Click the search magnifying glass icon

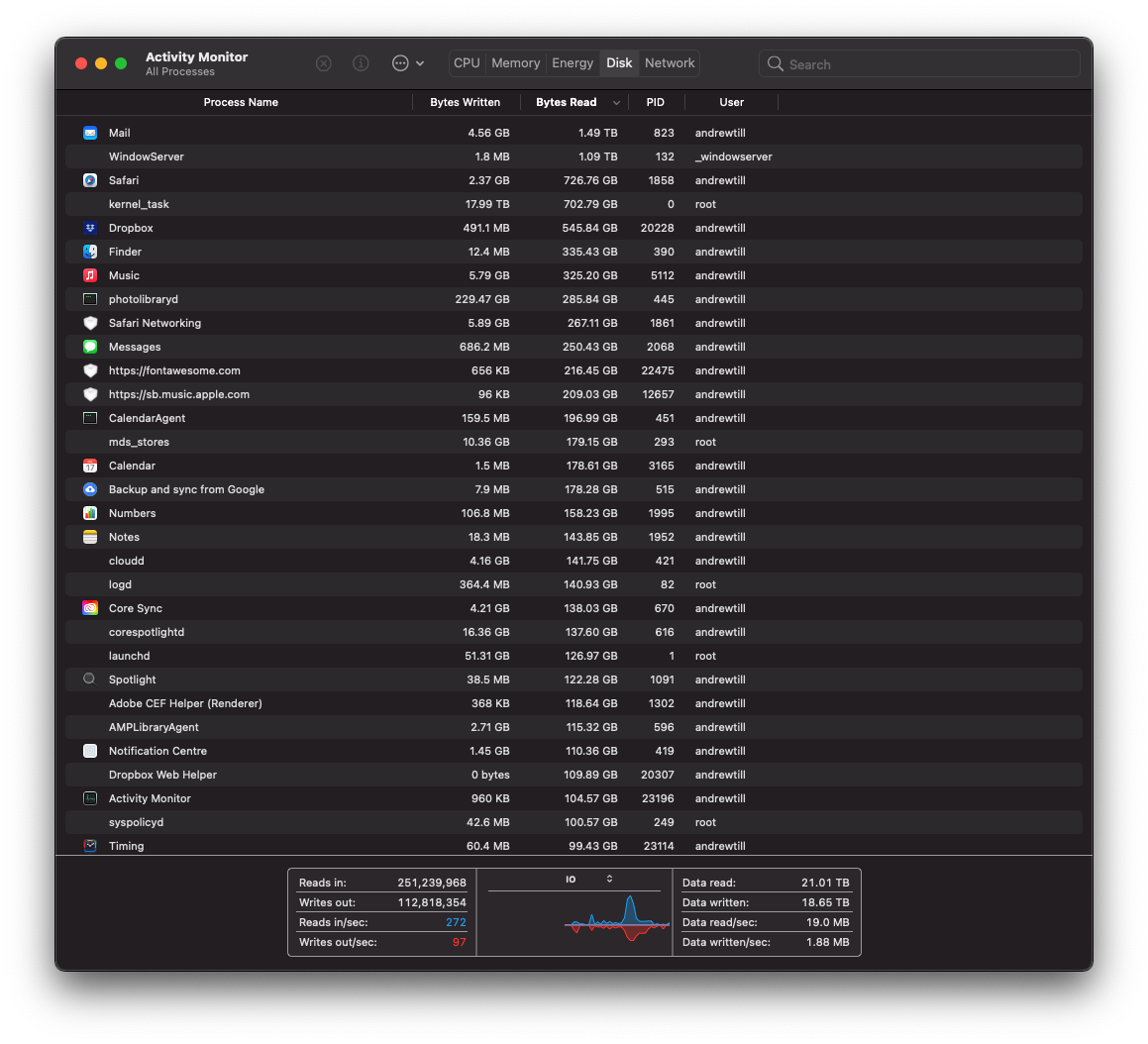click(776, 64)
